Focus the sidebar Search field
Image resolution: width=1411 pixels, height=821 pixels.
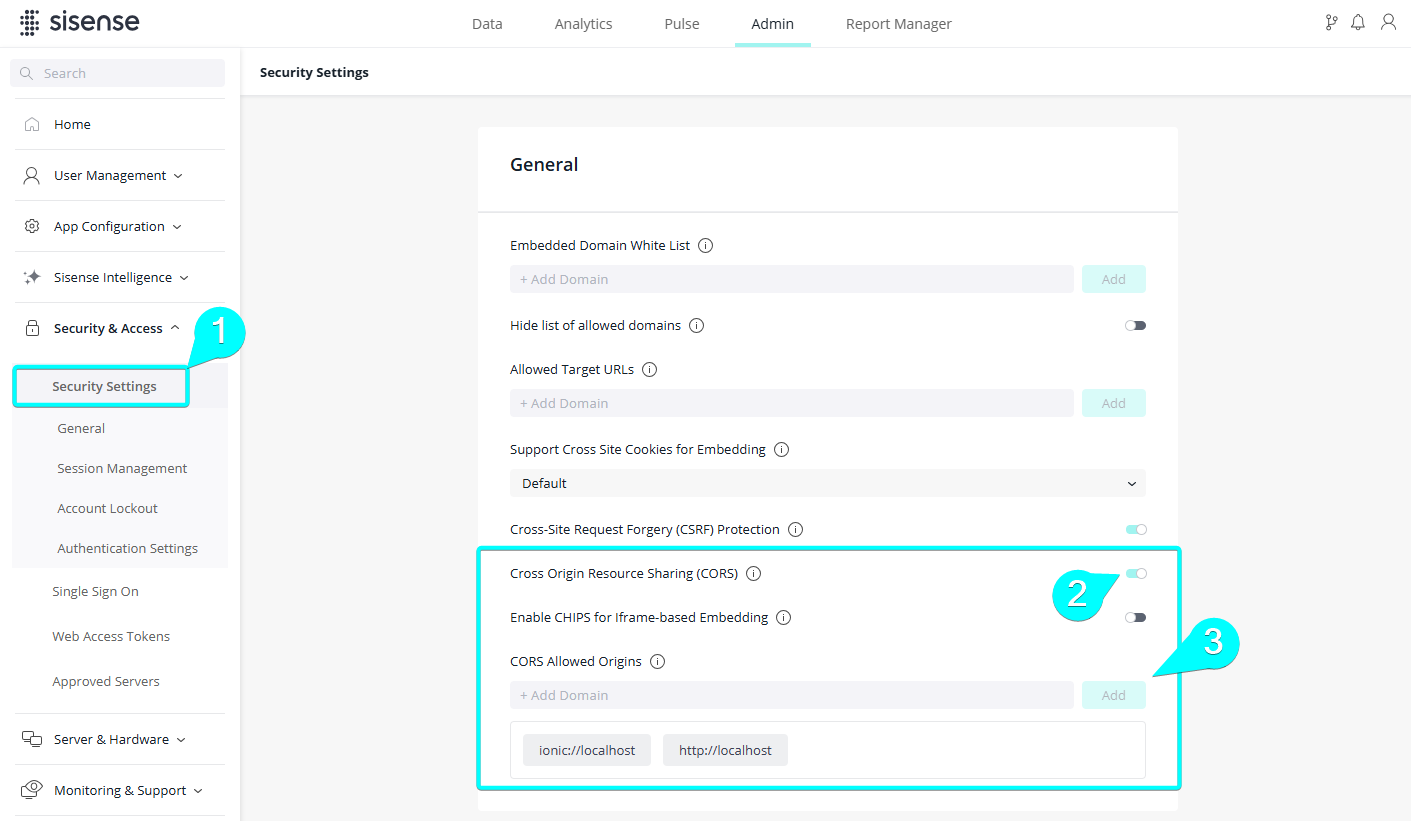[x=118, y=73]
